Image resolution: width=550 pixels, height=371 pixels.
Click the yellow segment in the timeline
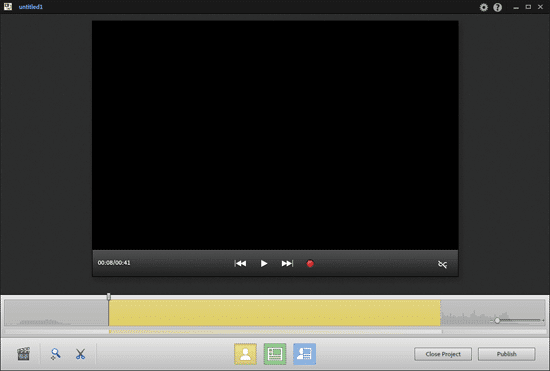[x=274, y=313]
